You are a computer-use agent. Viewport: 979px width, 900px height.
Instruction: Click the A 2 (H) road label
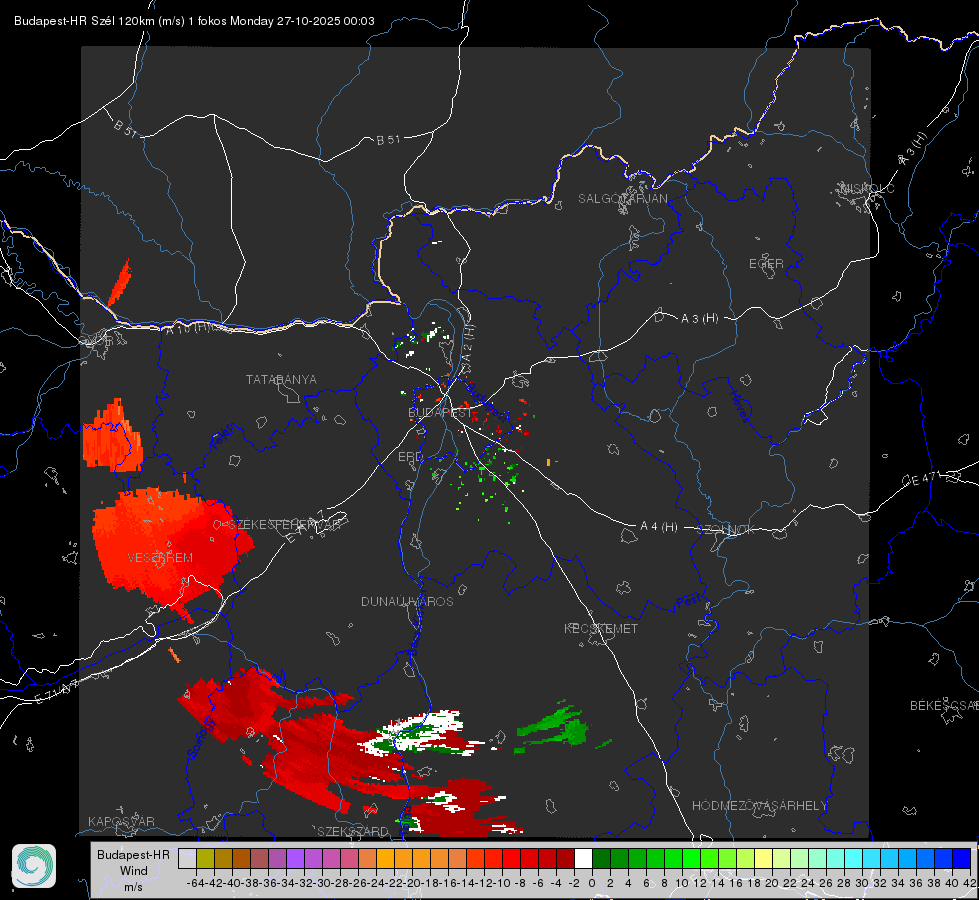coord(467,343)
